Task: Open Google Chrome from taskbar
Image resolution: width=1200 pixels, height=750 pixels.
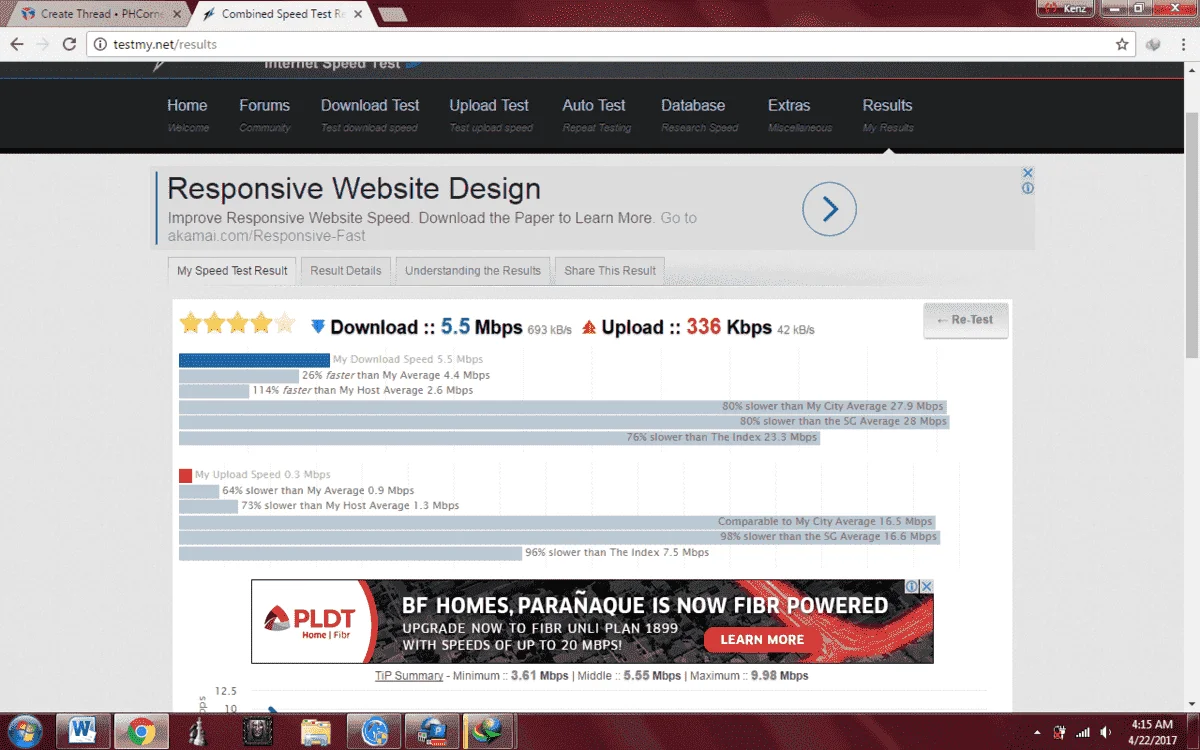Action: (141, 732)
